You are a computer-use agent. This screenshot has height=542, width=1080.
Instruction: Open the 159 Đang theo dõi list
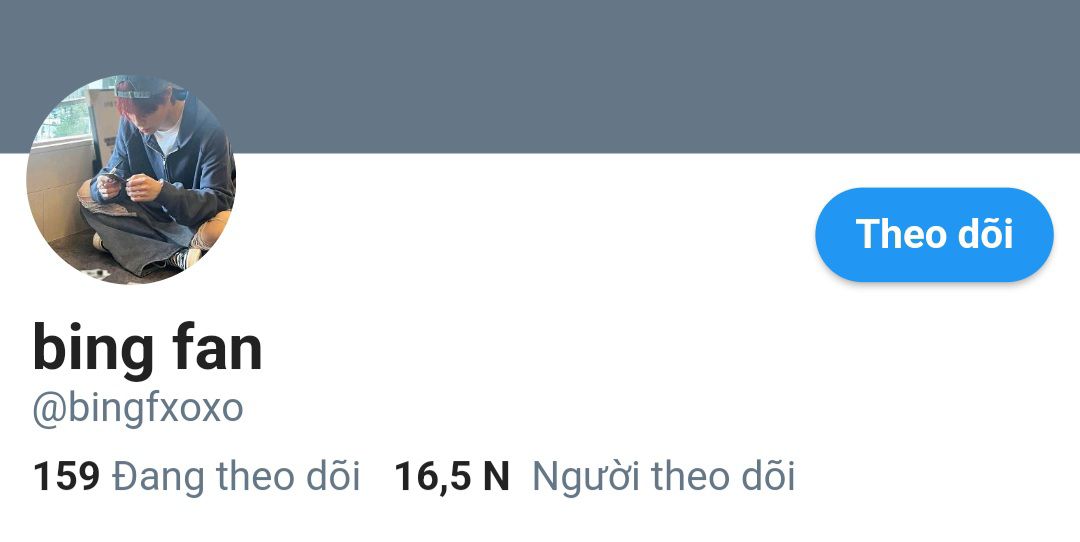click(196, 477)
